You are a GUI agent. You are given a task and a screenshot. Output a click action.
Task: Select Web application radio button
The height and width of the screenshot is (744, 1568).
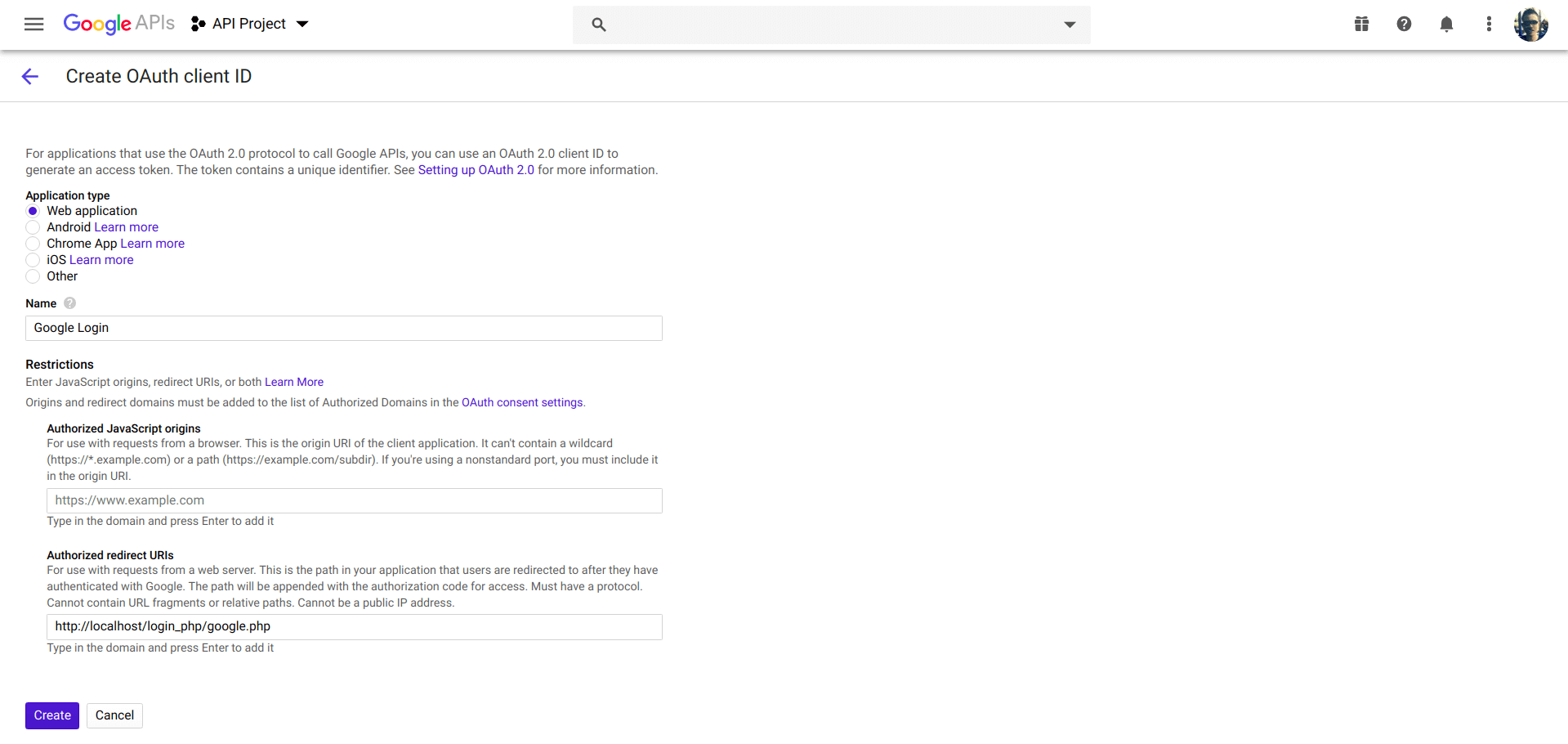click(x=33, y=211)
